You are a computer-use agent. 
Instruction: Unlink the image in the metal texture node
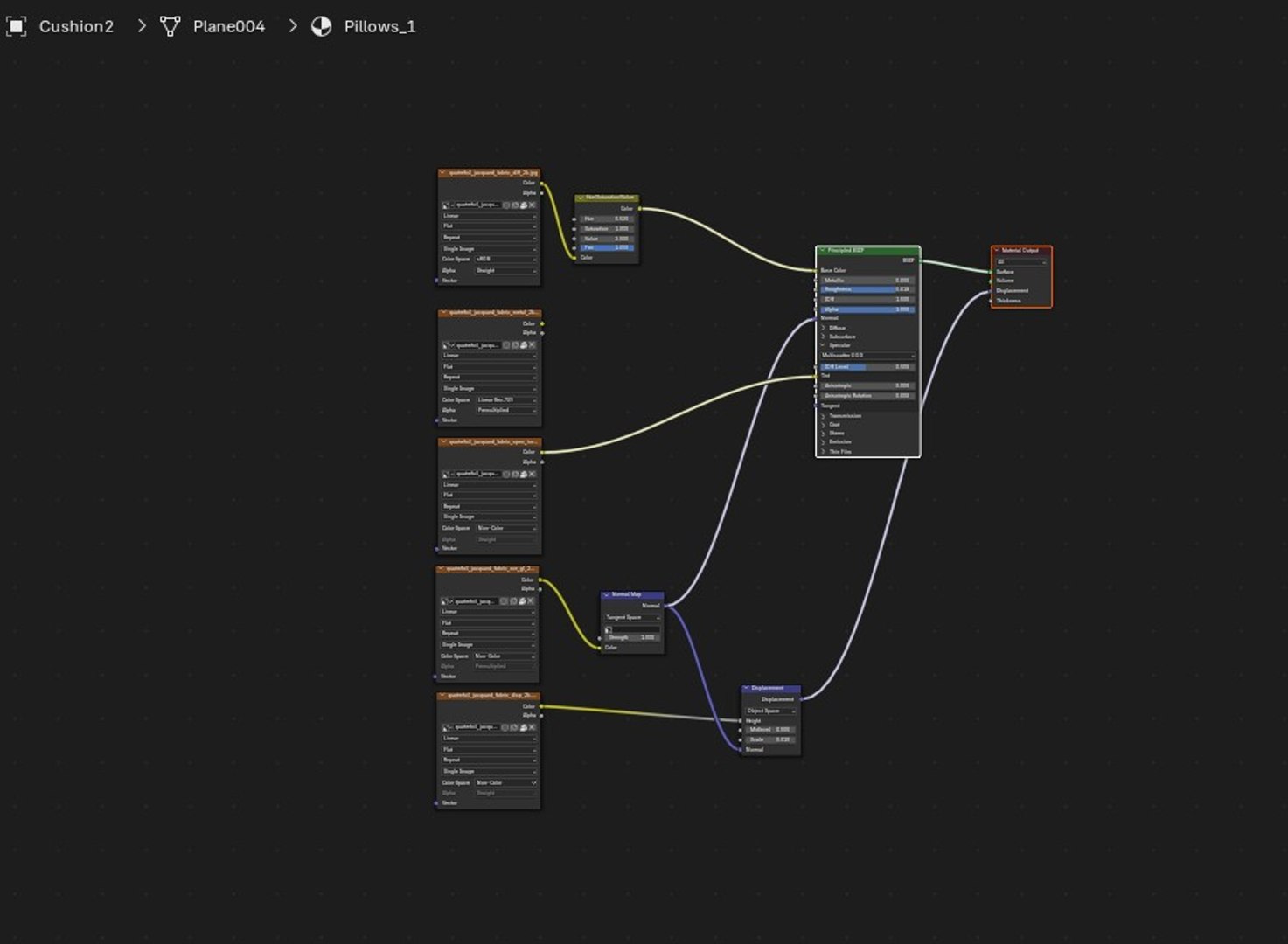(532, 345)
